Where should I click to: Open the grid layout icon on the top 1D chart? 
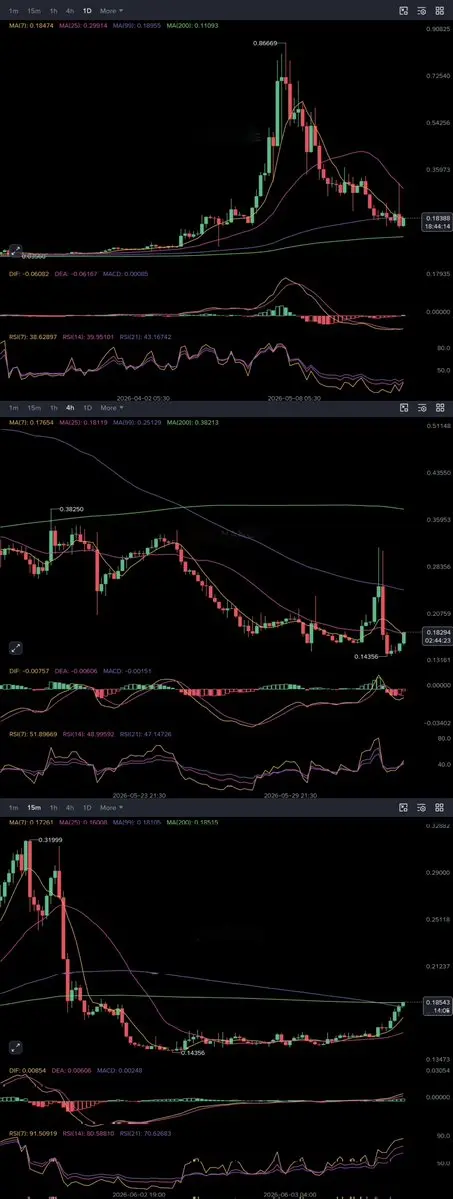[439, 11]
